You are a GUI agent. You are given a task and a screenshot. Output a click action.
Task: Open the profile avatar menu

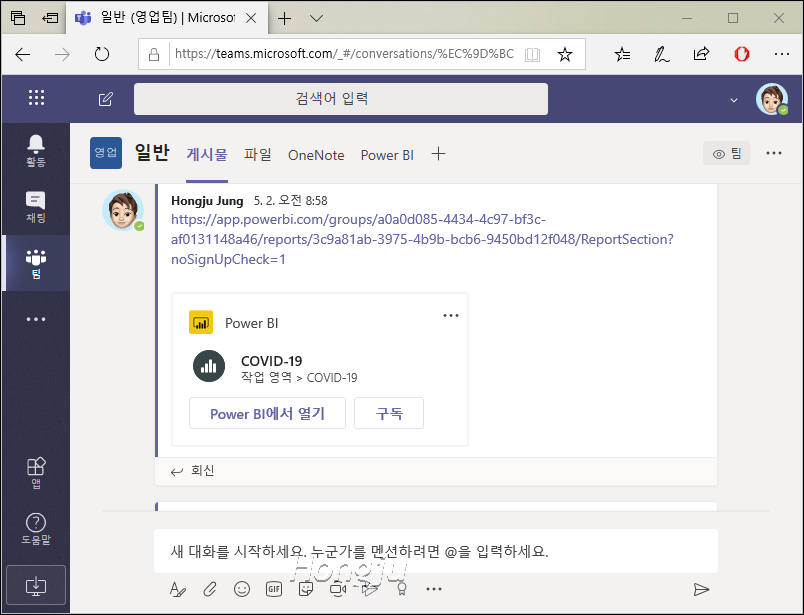pyautogui.click(x=772, y=99)
